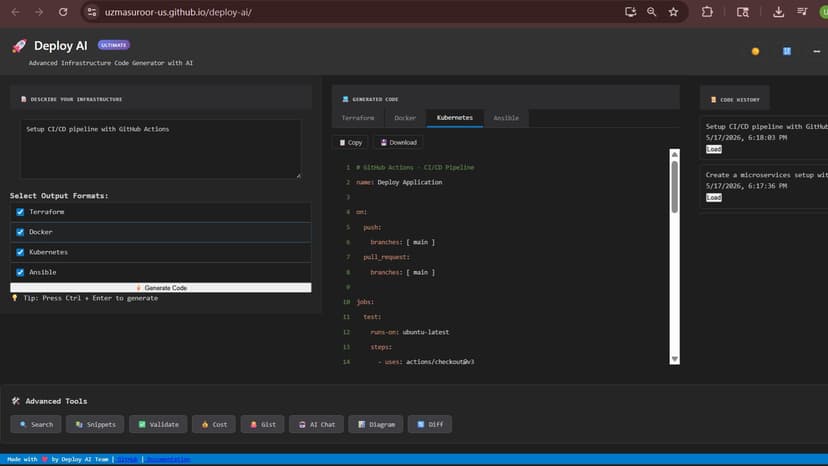Click the blue layout icon in header

click(x=787, y=51)
